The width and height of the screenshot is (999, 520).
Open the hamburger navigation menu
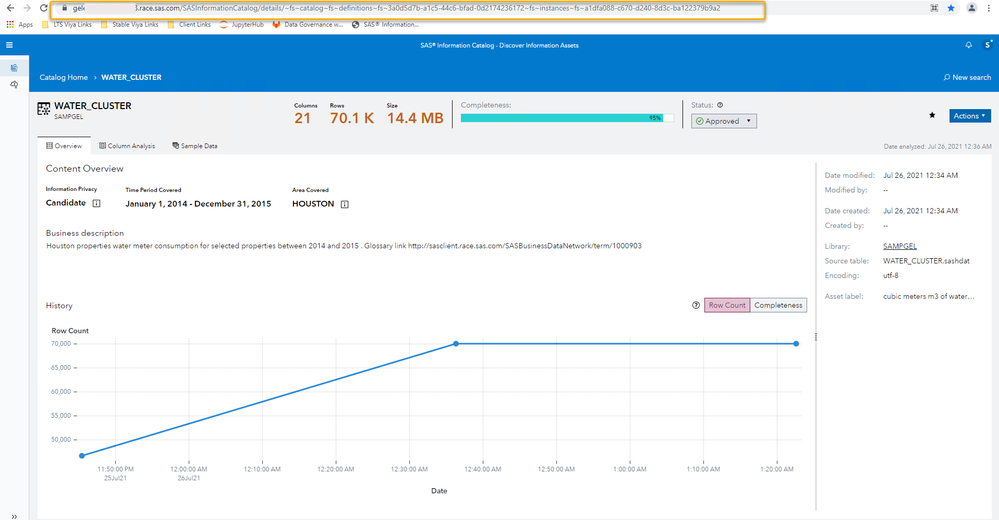9,45
